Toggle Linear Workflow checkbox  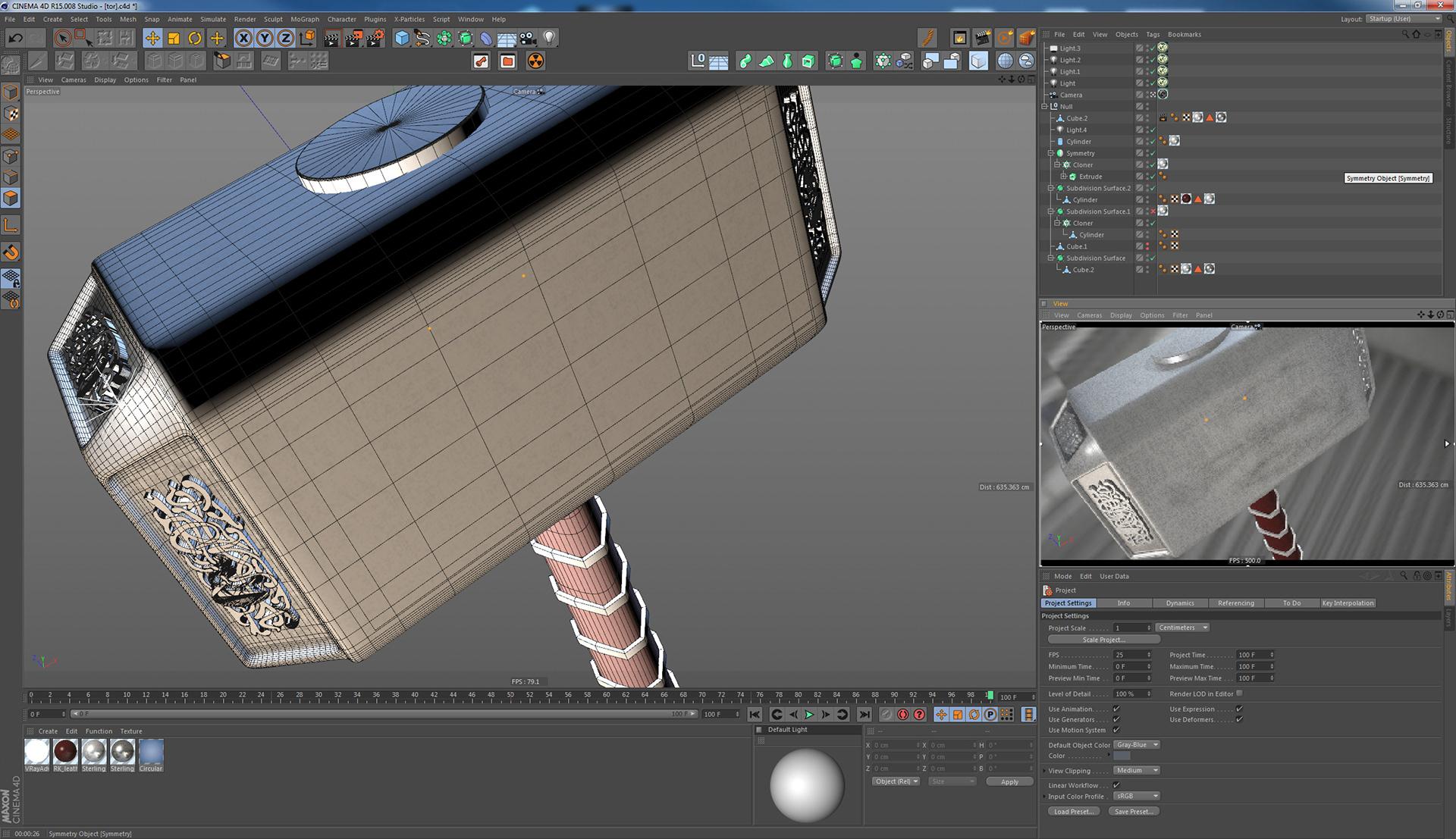point(1116,785)
